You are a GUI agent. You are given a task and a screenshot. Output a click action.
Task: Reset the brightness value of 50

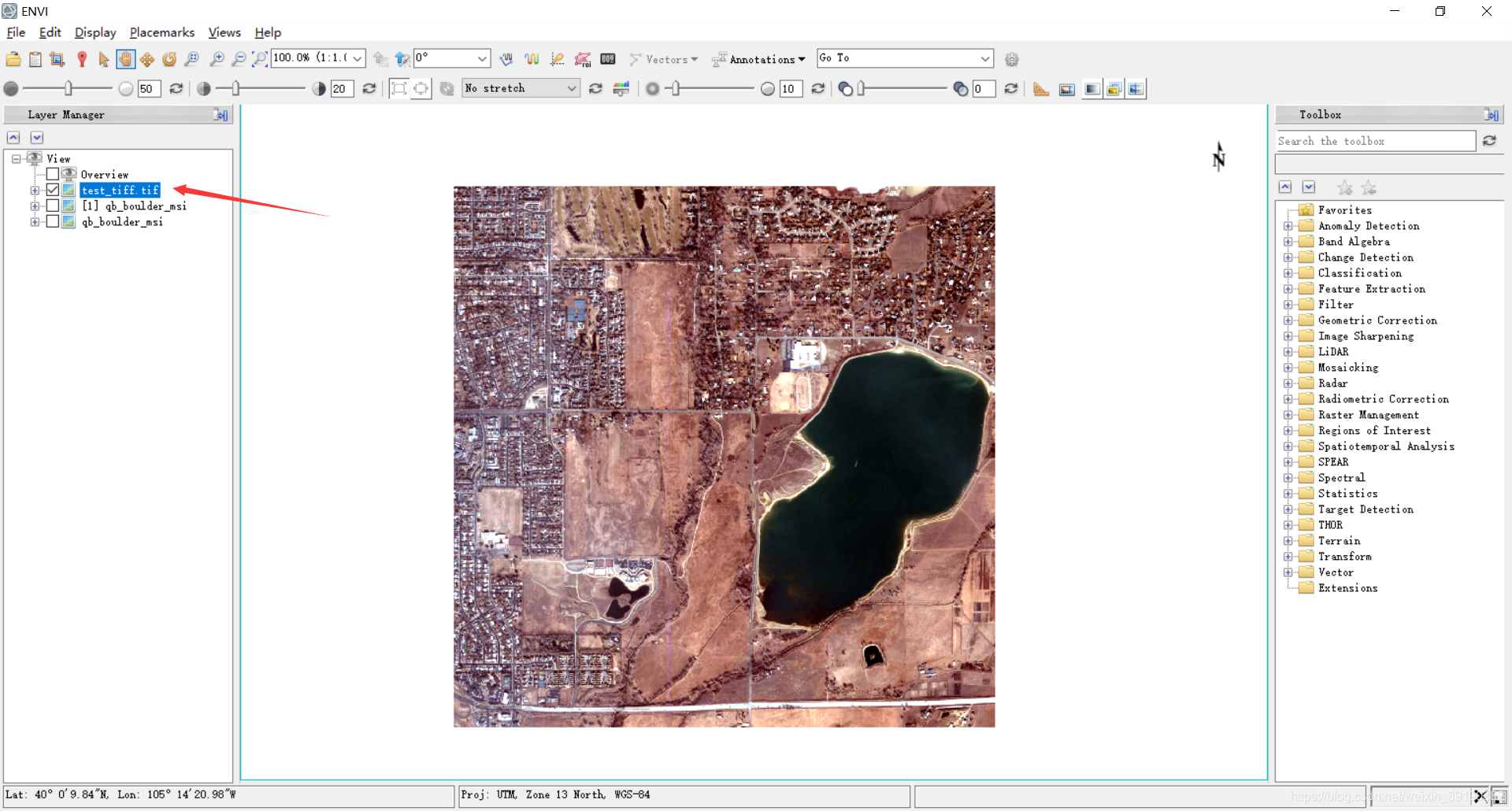[x=176, y=89]
